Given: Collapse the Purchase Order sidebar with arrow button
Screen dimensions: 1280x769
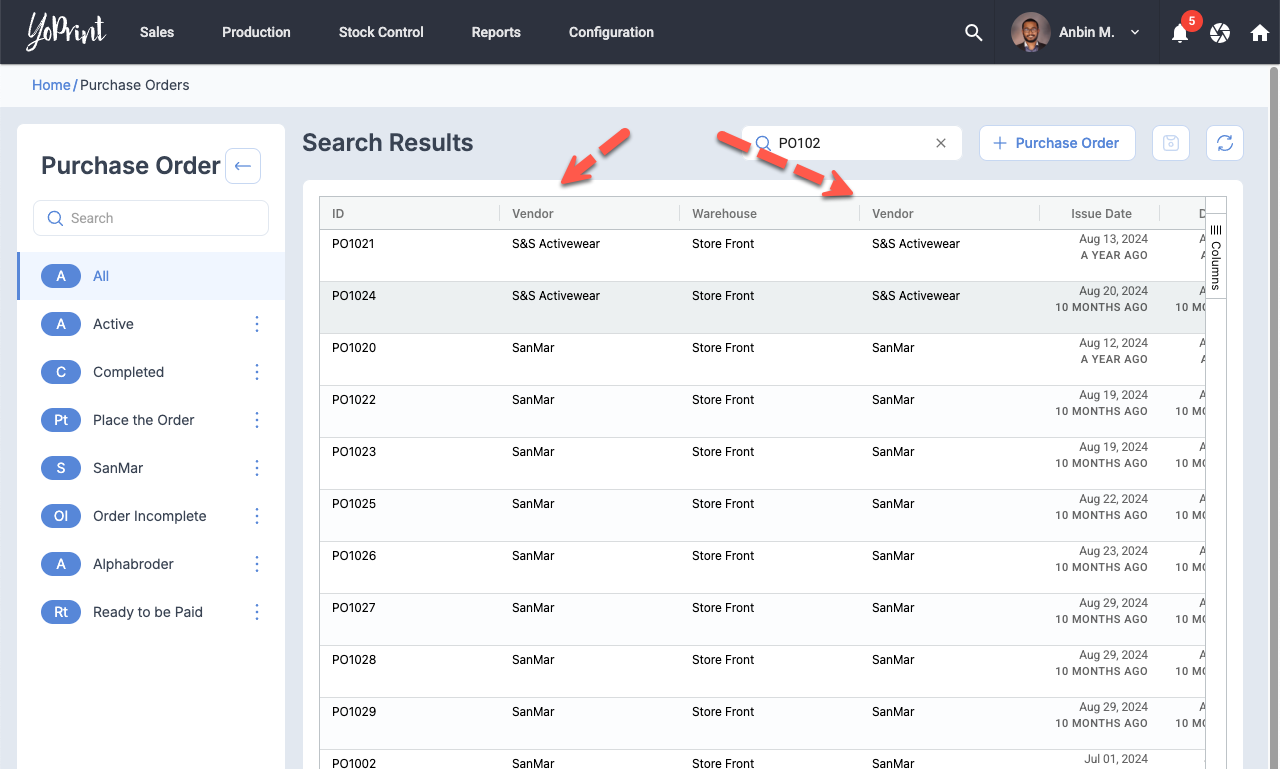Looking at the screenshot, I should tap(243, 166).
